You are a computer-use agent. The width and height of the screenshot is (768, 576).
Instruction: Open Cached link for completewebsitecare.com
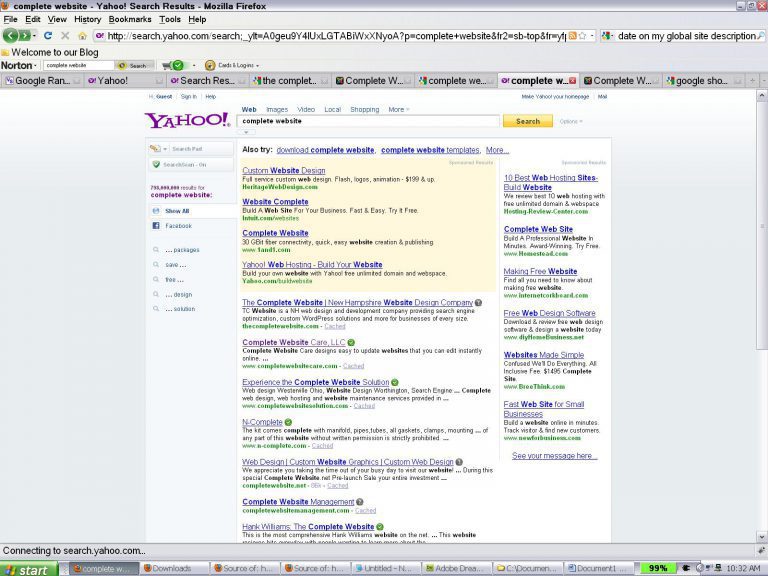click(353, 366)
